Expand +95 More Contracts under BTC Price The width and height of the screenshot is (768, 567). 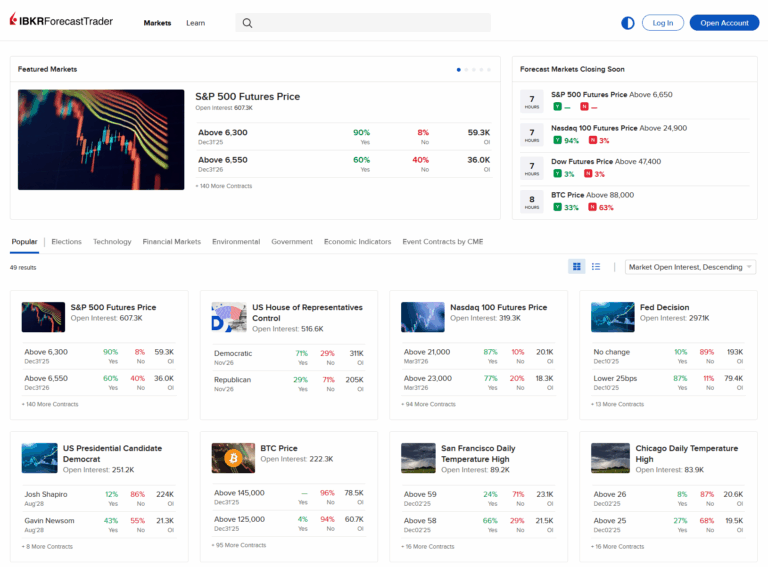coord(239,545)
